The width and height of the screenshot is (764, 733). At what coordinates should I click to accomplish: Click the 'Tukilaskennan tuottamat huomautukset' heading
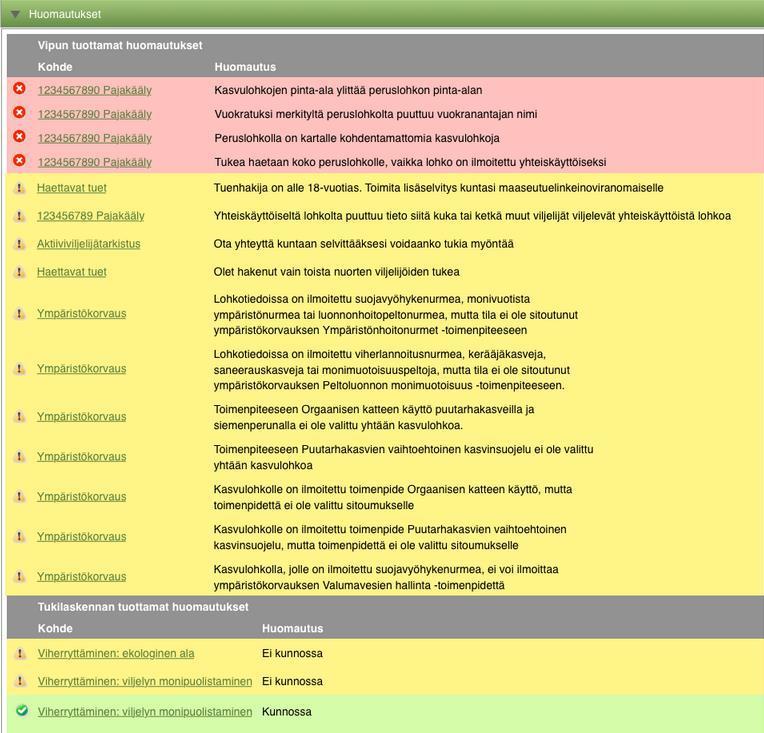(143, 607)
